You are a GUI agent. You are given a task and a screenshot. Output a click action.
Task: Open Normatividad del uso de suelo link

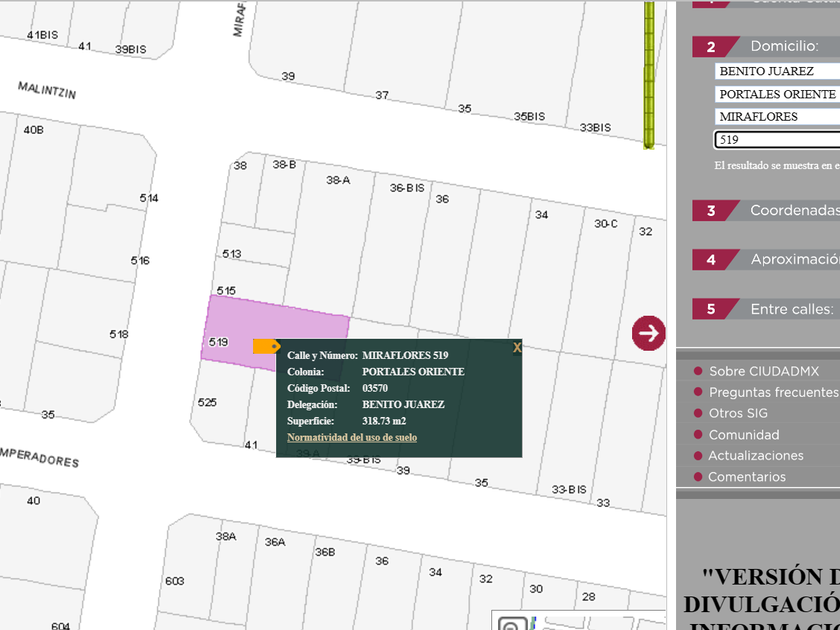point(352,438)
